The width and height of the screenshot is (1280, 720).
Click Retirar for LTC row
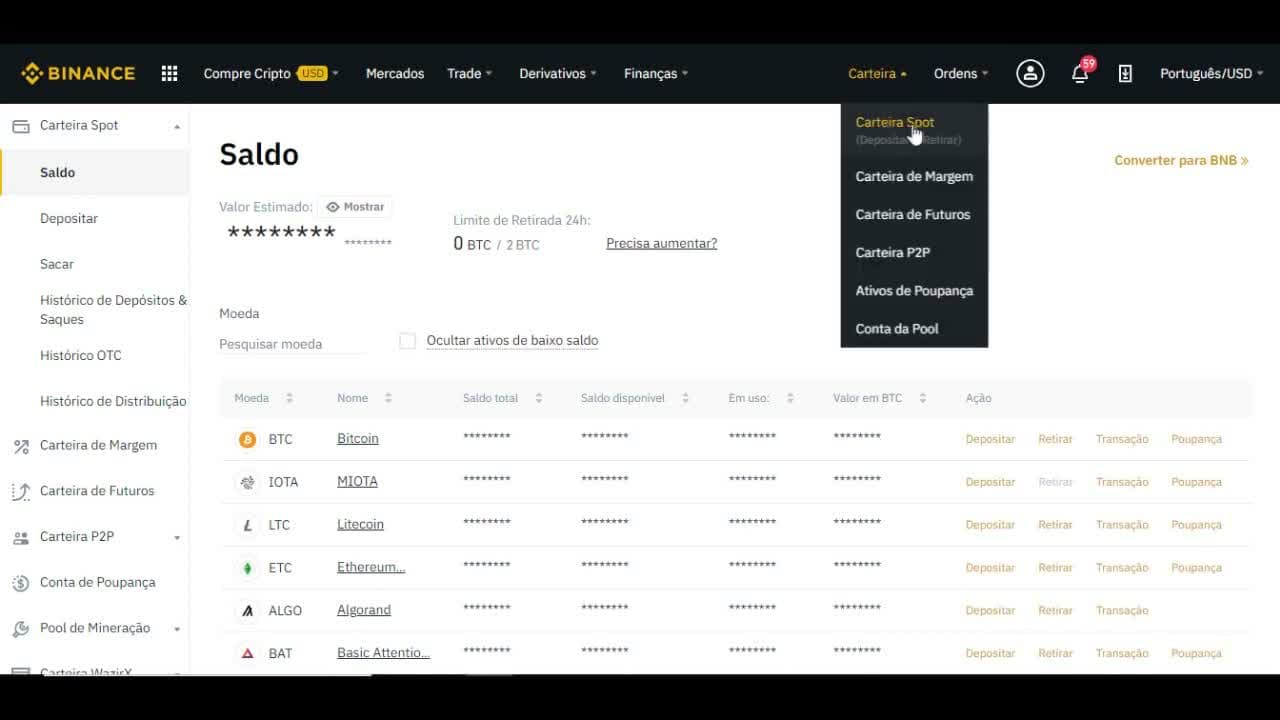pyautogui.click(x=1055, y=525)
